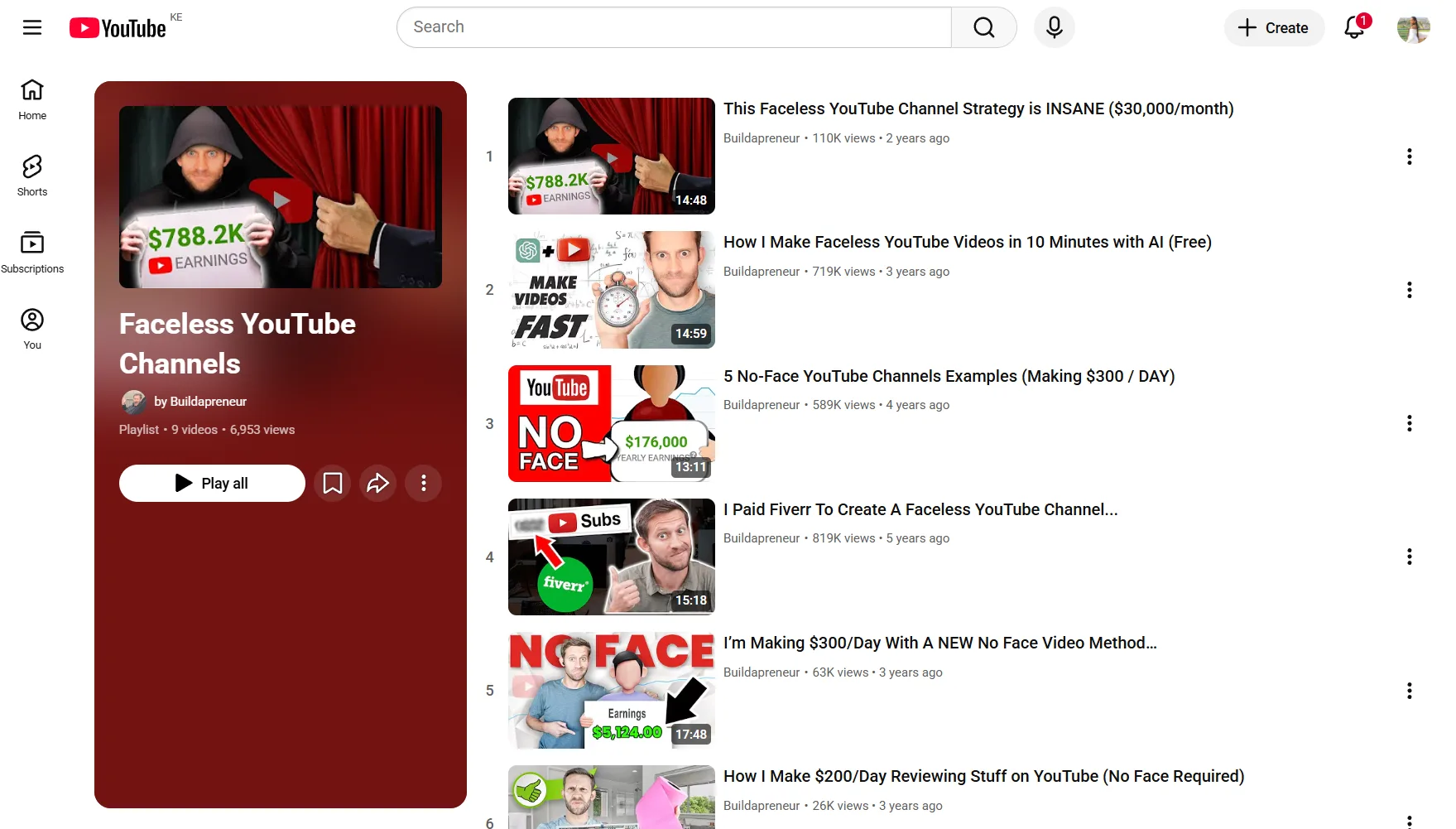Click the playlist cover thumbnail
The image size is (1456, 829).
tap(281, 197)
